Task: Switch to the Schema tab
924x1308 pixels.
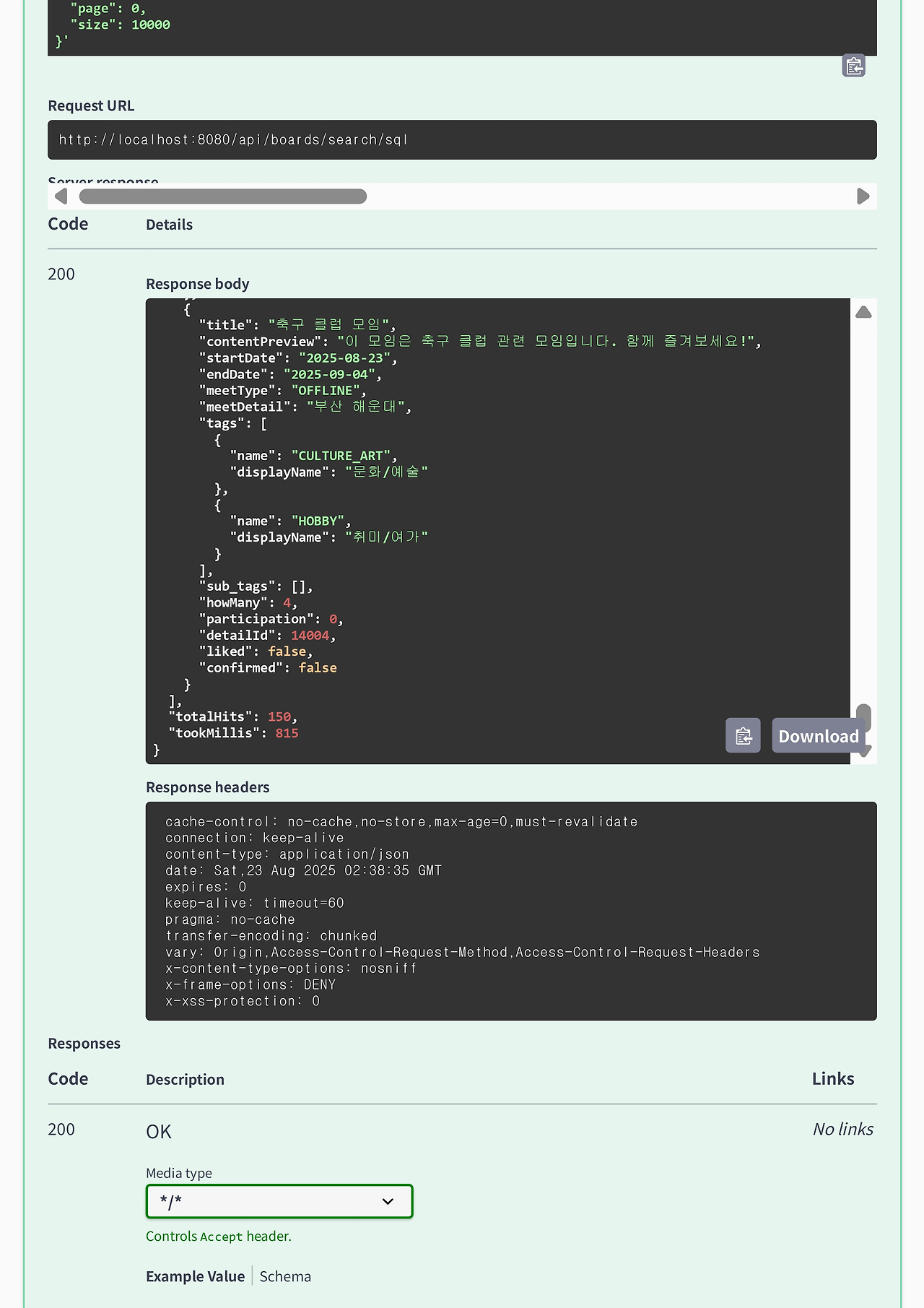Action: pyautogui.click(x=285, y=1276)
